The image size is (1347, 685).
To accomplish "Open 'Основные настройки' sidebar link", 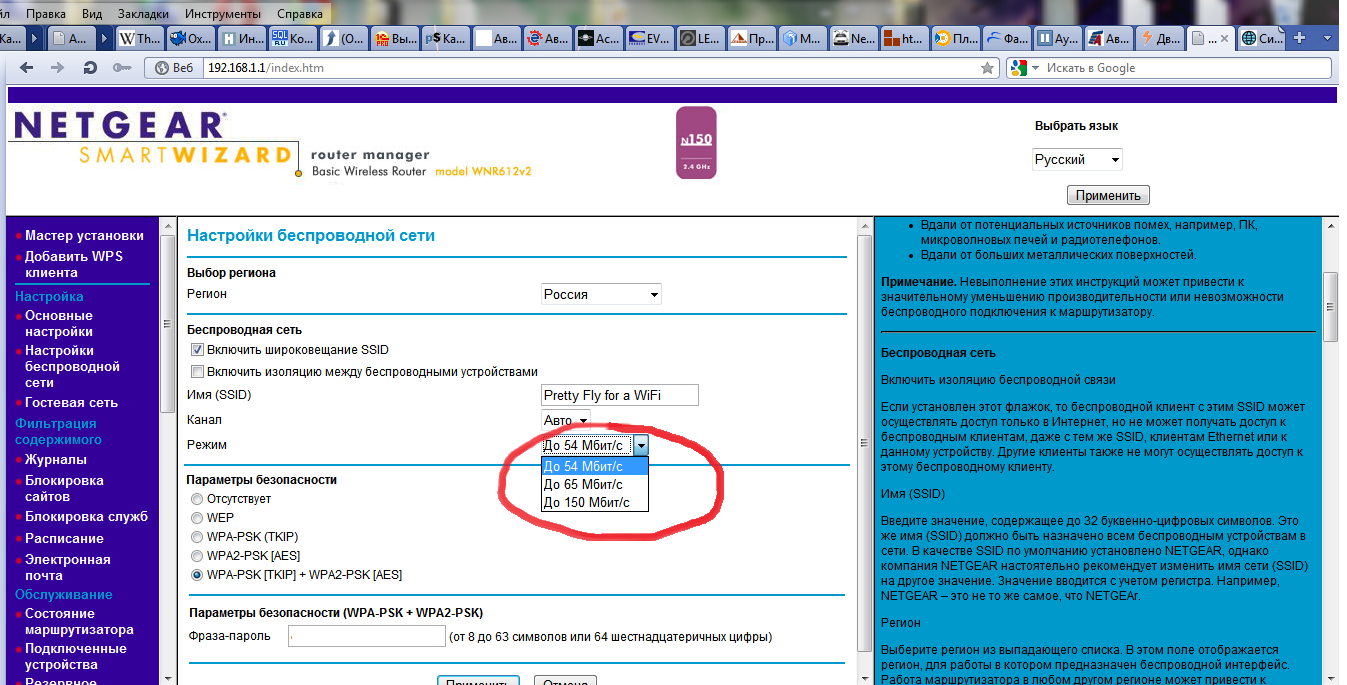I will click(59, 323).
